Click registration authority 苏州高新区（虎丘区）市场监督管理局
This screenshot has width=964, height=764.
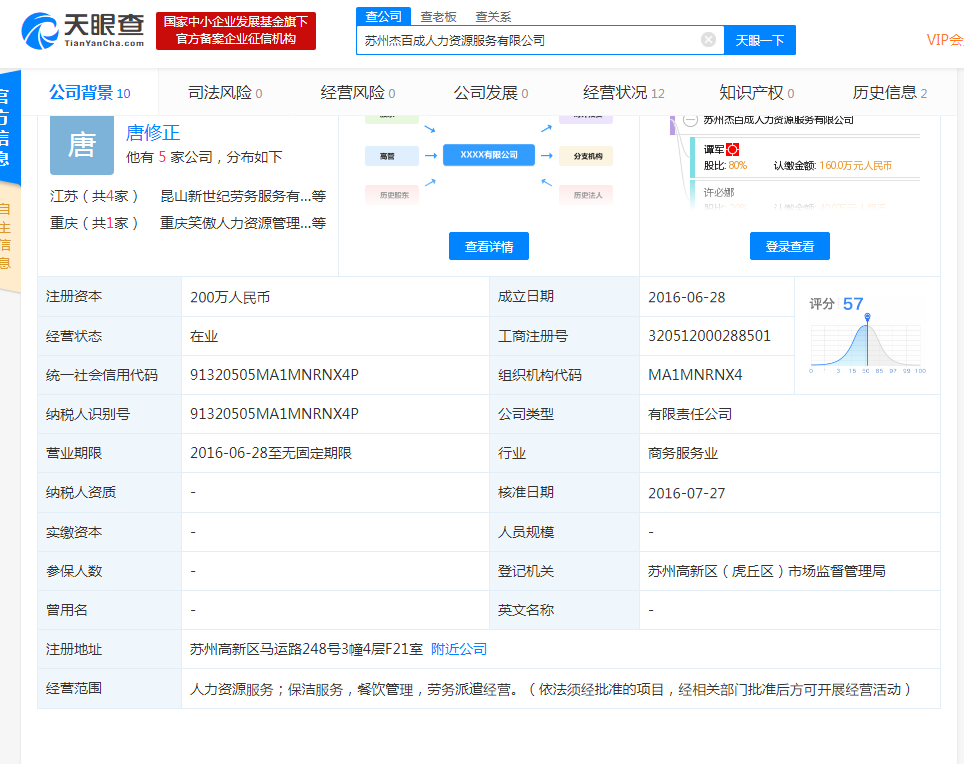coord(767,571)
